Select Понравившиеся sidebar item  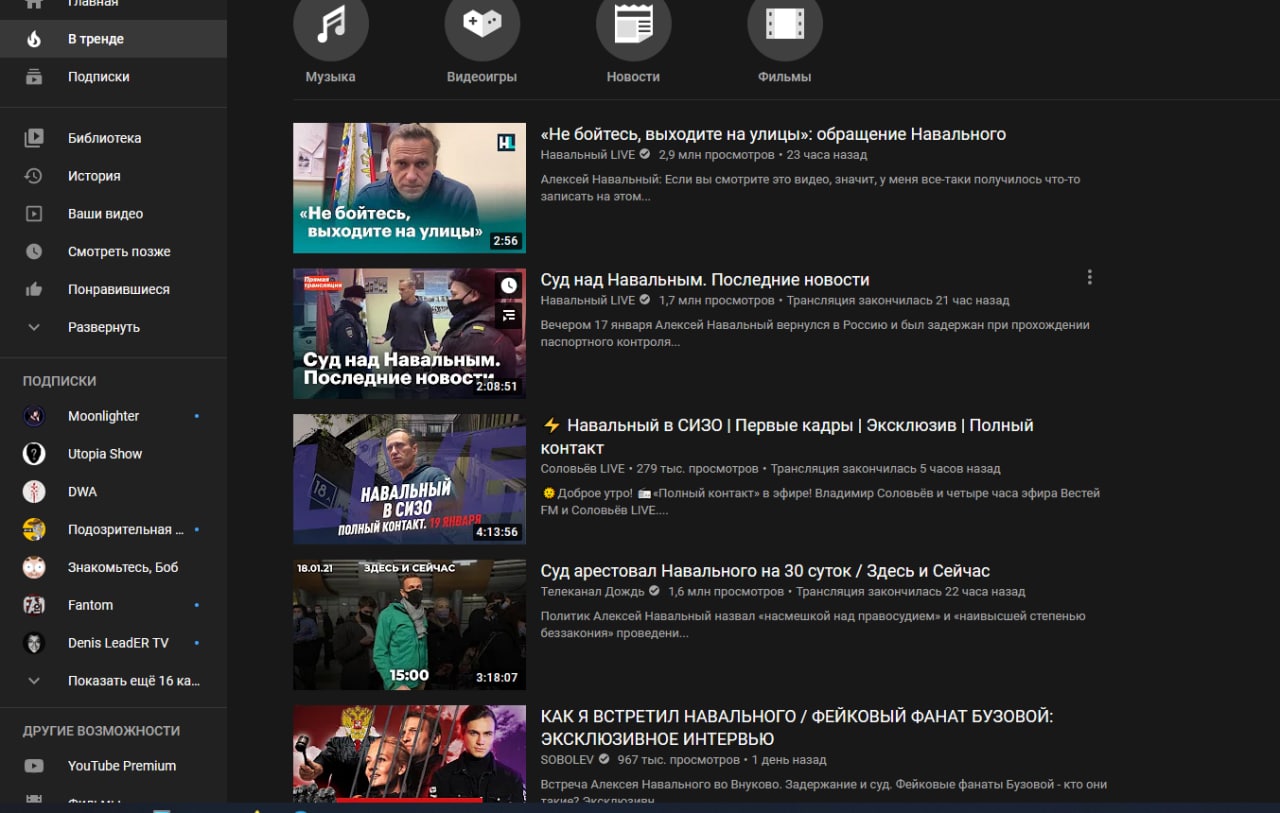(113, 290)
